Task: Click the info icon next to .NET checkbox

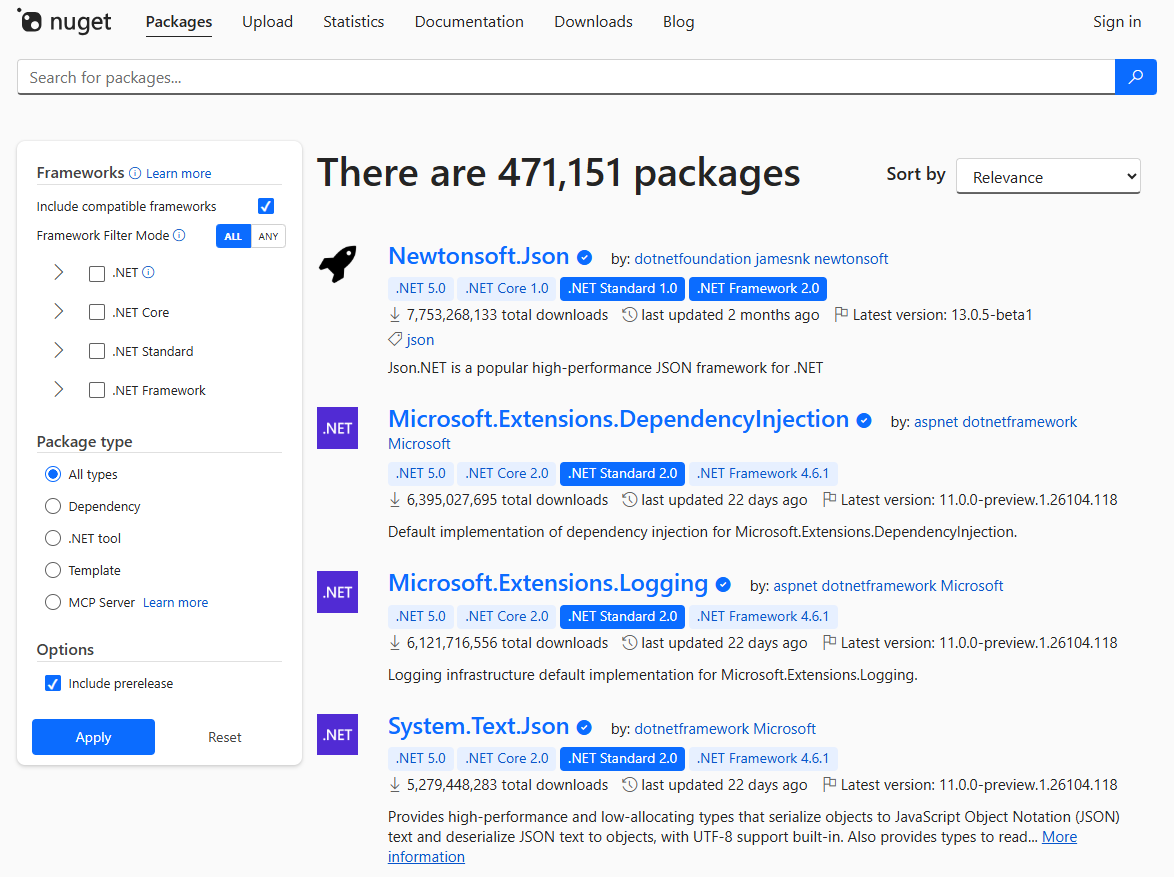Action: (x=148, y=272)
